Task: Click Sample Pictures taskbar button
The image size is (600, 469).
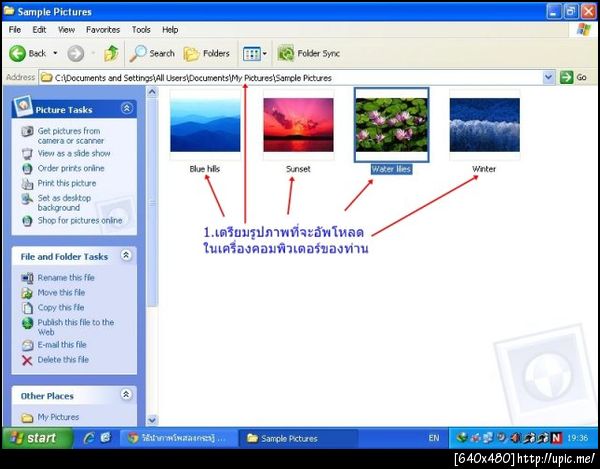Action: 298,438
